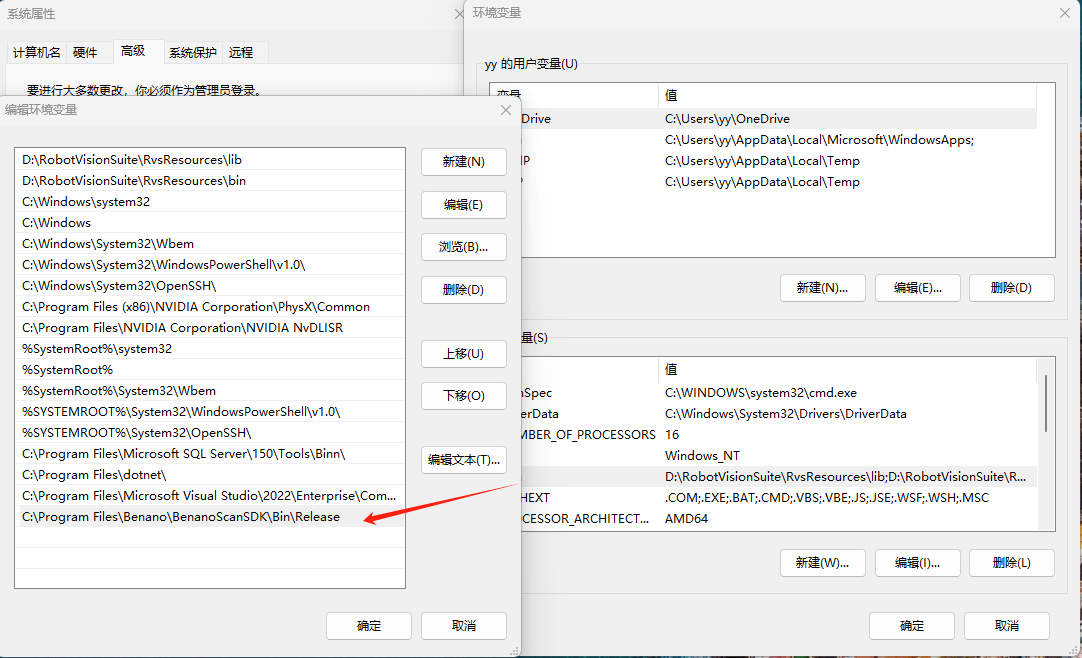Image resolution: width=1082 pixels, height=658 pixels.
Task: Click 下移(O) to move entry down
Action: coord(463,396)
